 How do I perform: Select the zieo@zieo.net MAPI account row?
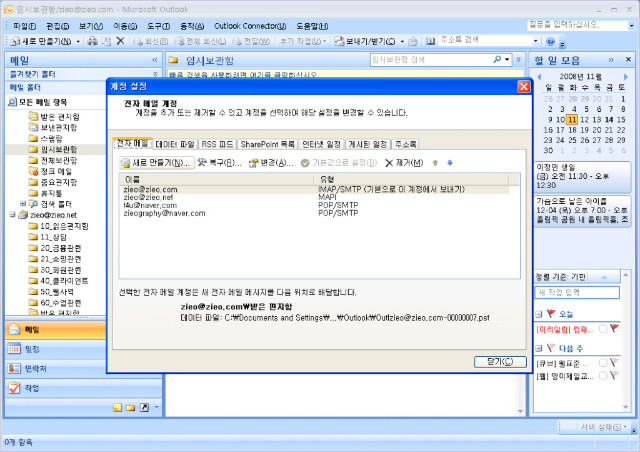[x=316, y=197]
